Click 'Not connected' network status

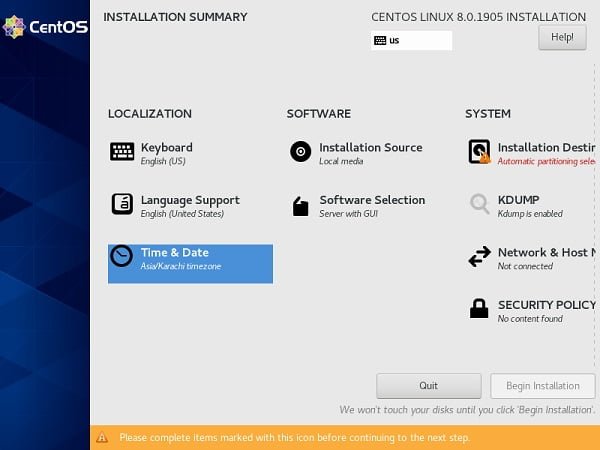click(x=525, y=266)
